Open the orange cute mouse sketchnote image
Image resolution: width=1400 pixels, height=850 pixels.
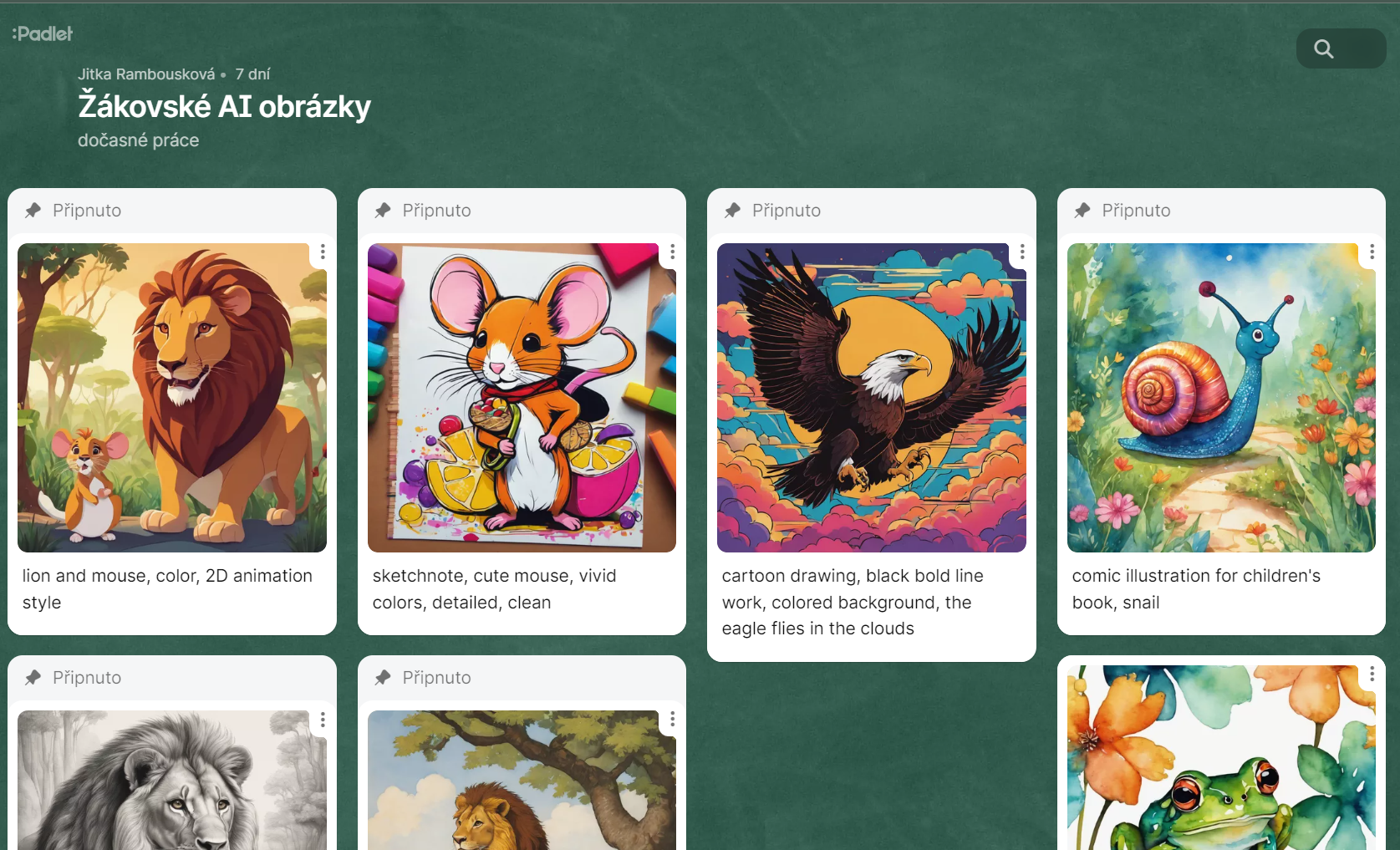click(x=522, y=398)
